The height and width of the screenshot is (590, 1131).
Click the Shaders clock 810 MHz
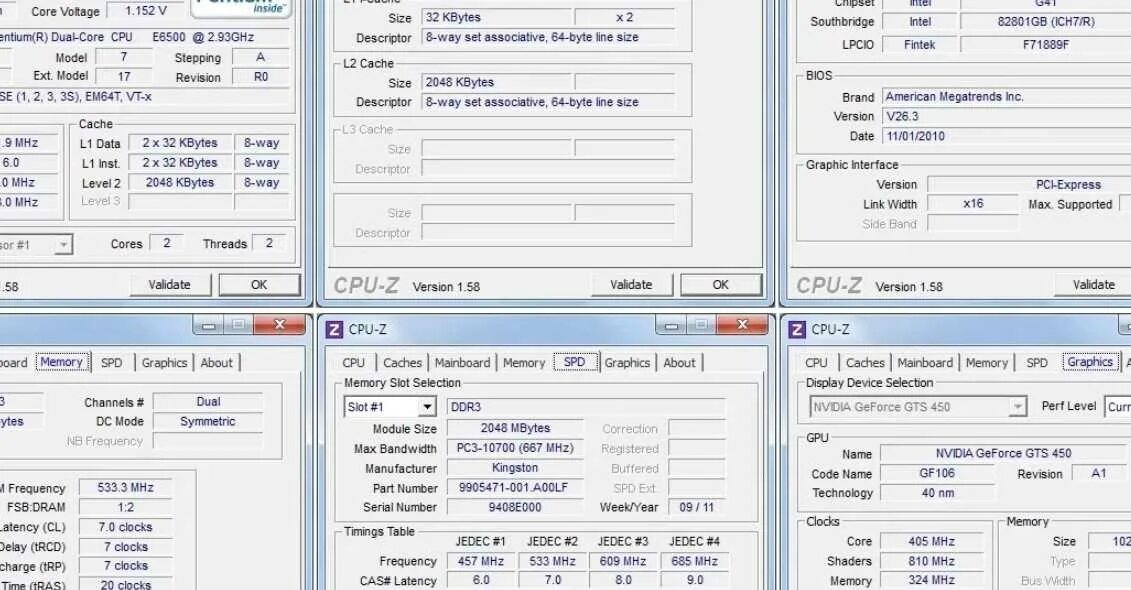pyautogui.click(x=931, y=560)
